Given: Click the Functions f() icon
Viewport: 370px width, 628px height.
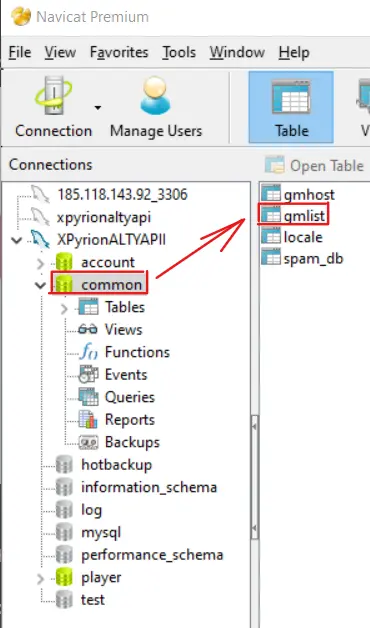Looking at the screenshot, I should pos(88,352).
